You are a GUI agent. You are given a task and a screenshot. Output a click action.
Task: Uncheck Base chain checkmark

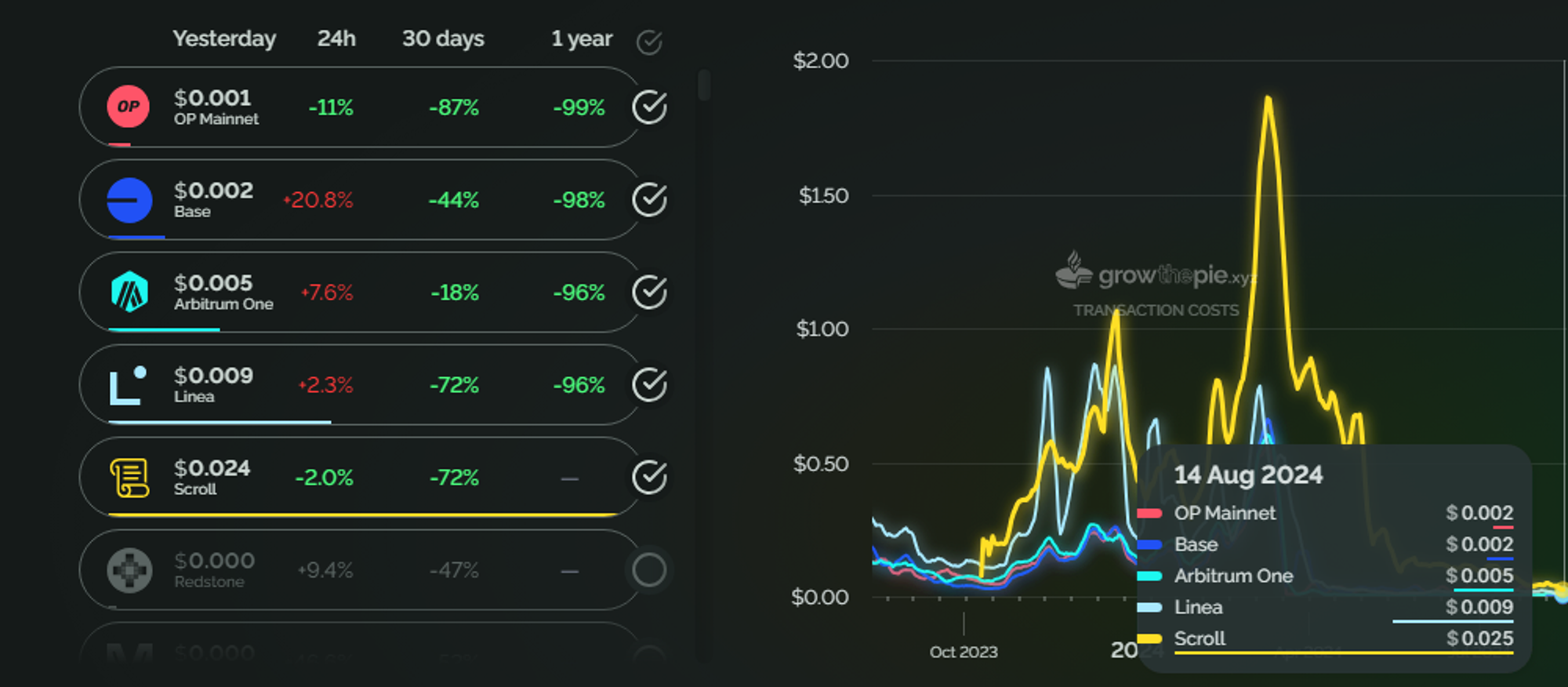650,200
